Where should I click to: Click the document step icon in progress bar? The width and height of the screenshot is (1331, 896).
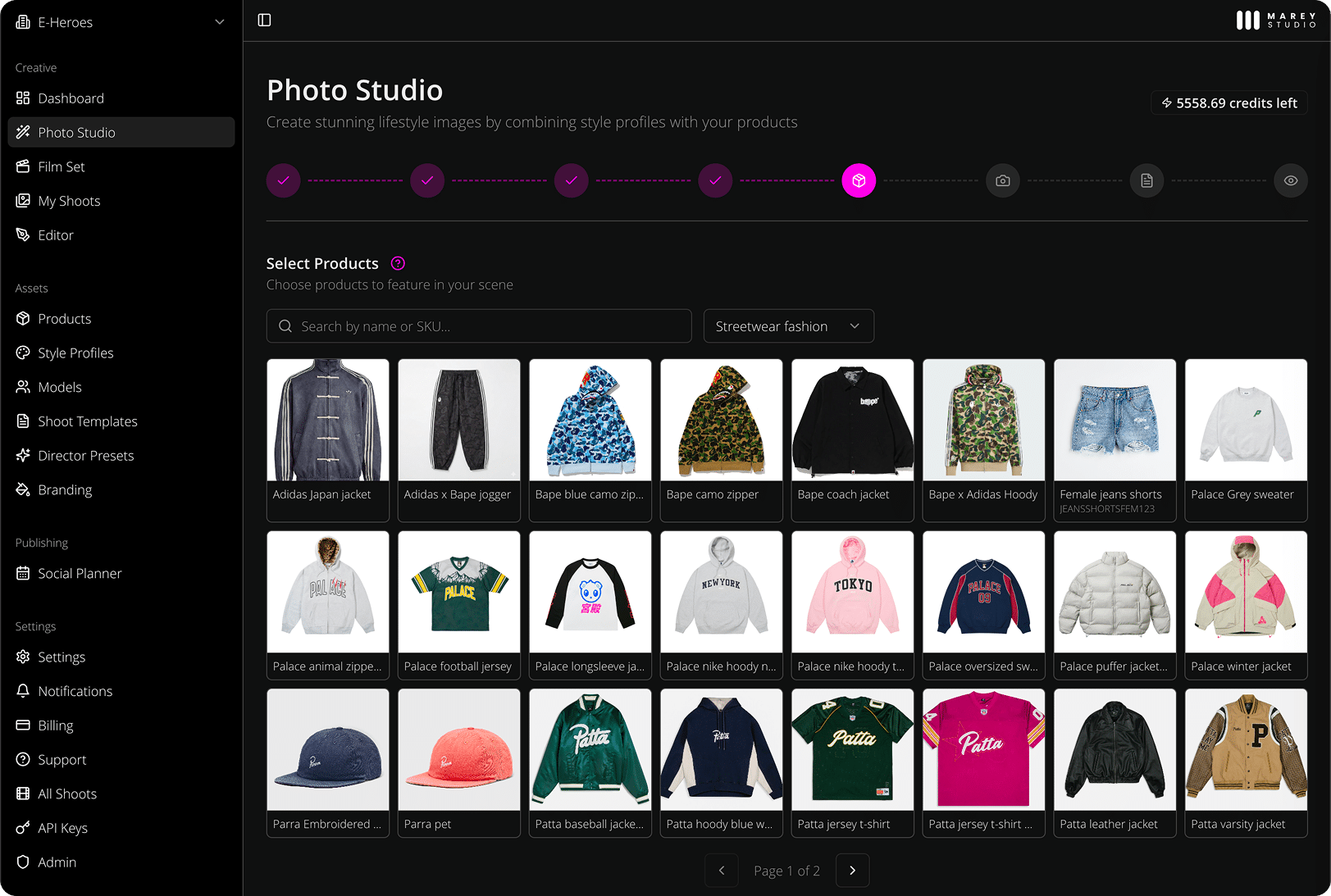(x=1146, y=180)
